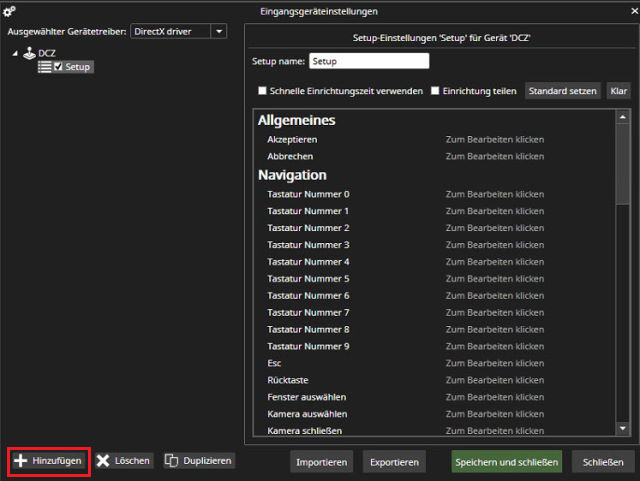Click the gears settings icon in title bar
The height and width of the screenshot is (481, 640).
(x=9, y=11)
